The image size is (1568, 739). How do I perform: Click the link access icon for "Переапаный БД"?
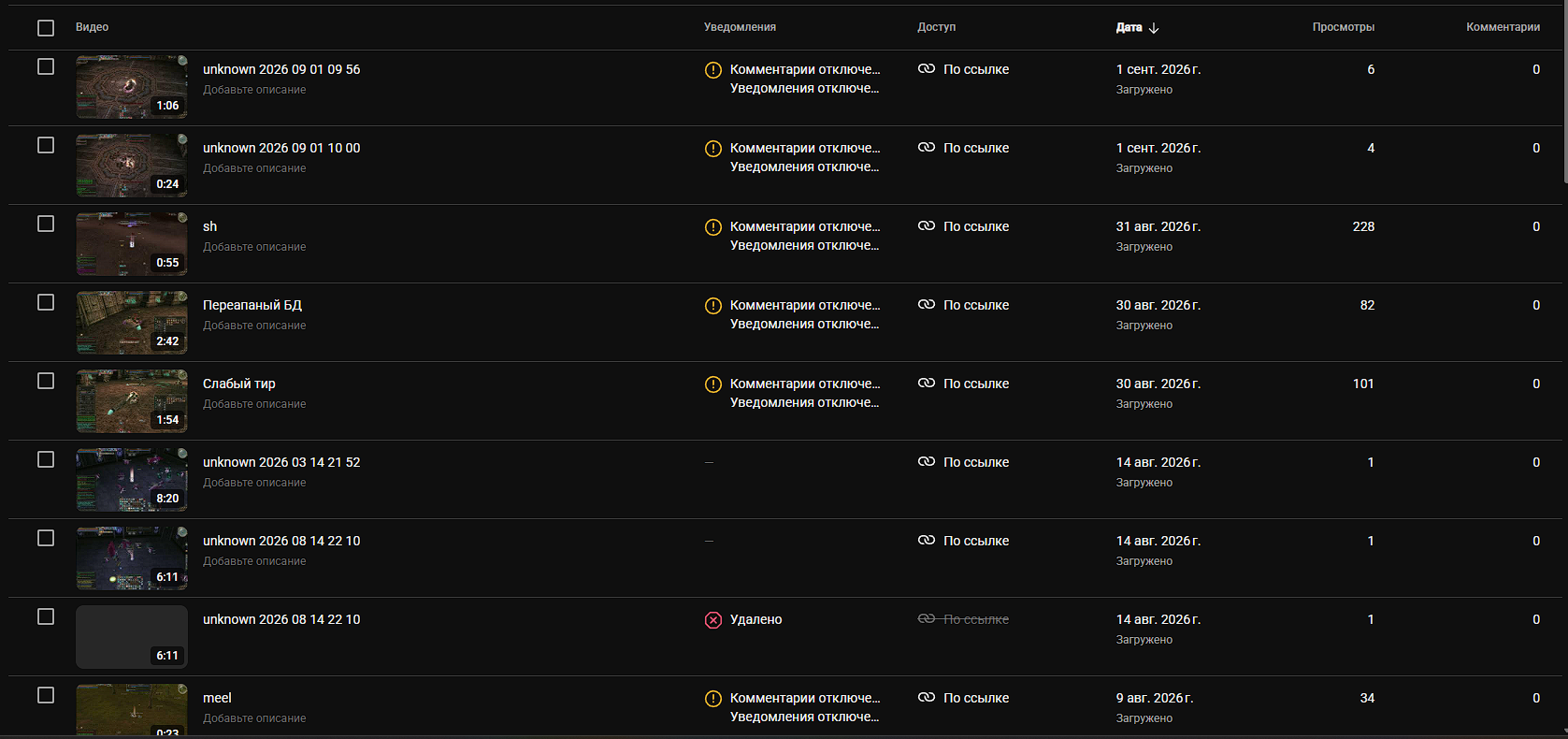[927, 305]
